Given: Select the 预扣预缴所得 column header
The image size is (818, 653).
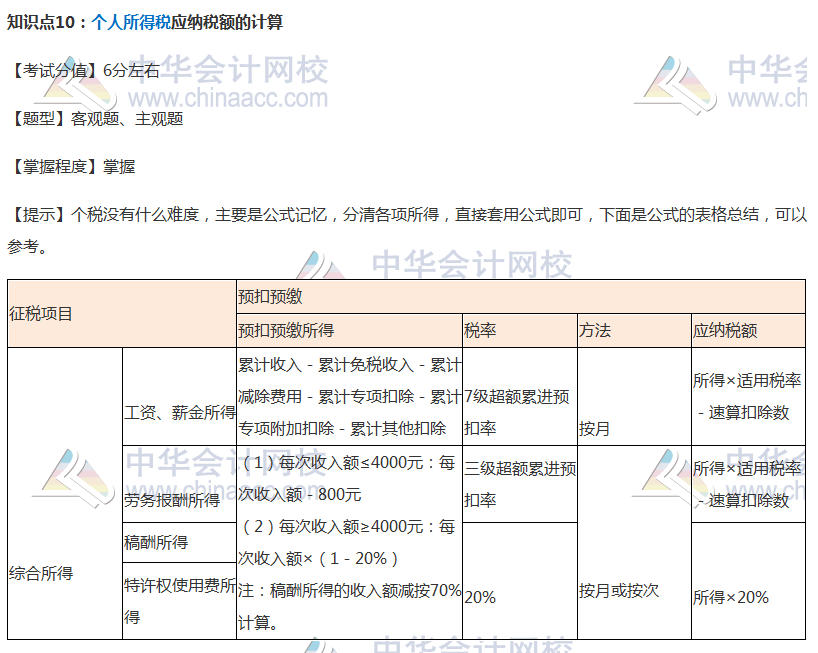Looking at the screenshot, I should tap(350, 331).
